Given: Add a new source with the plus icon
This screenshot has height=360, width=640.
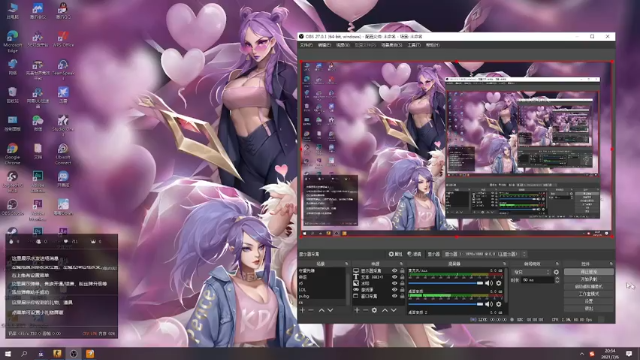Looking at the screenshot, I should (x=357, y=310).
